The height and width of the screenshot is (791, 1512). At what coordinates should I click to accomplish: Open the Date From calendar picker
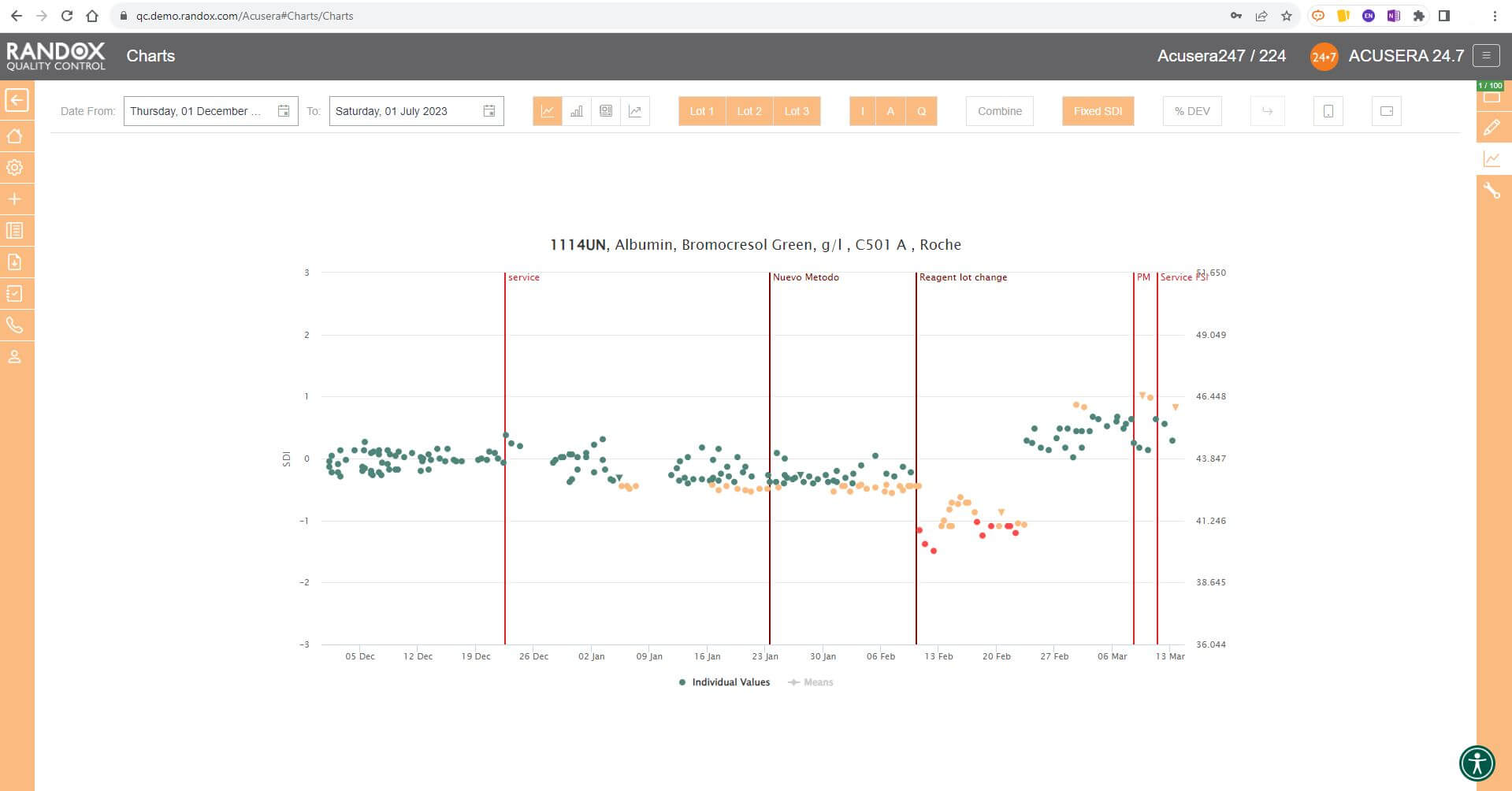284,111
